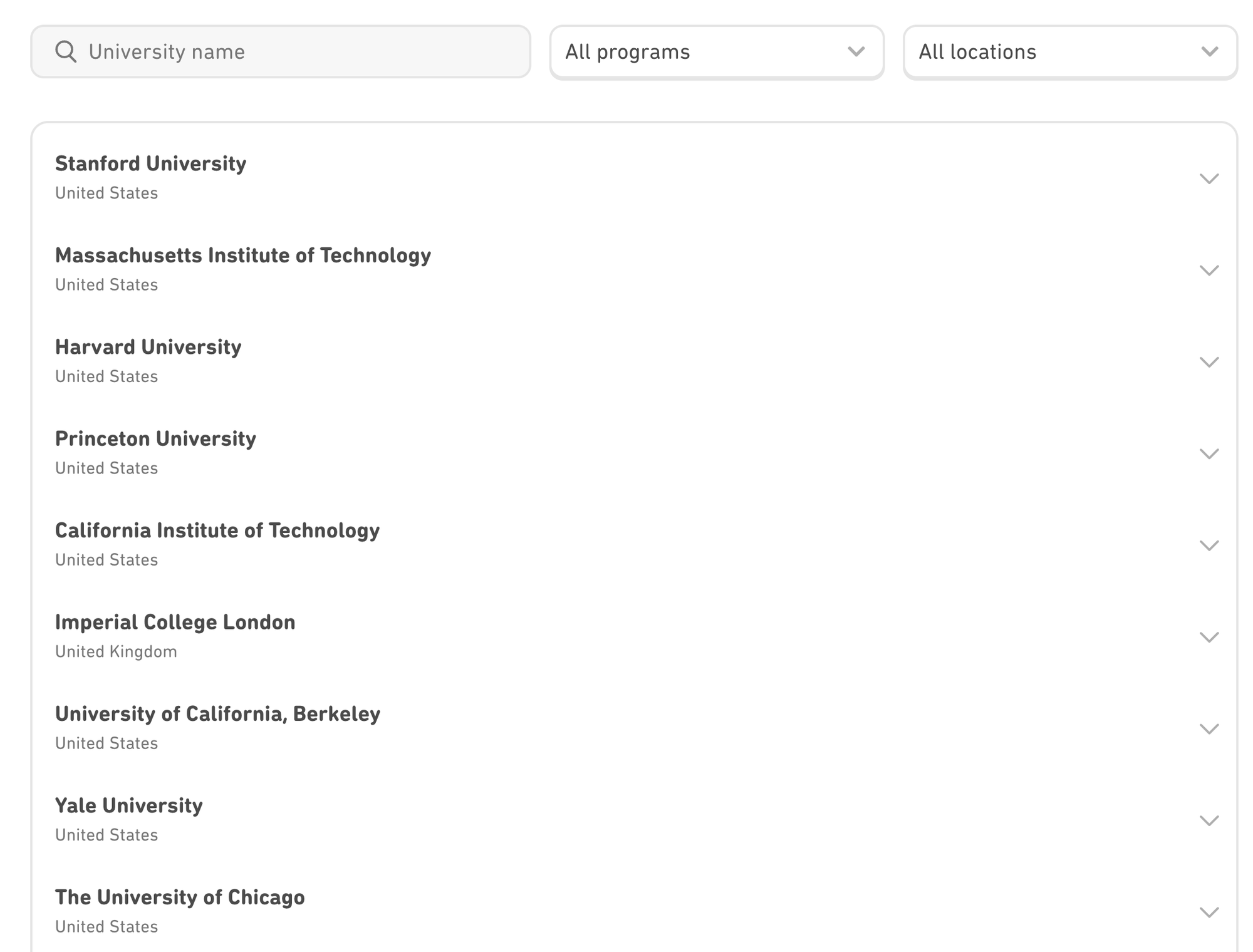Click the search magnifier icon

(67, 52)
